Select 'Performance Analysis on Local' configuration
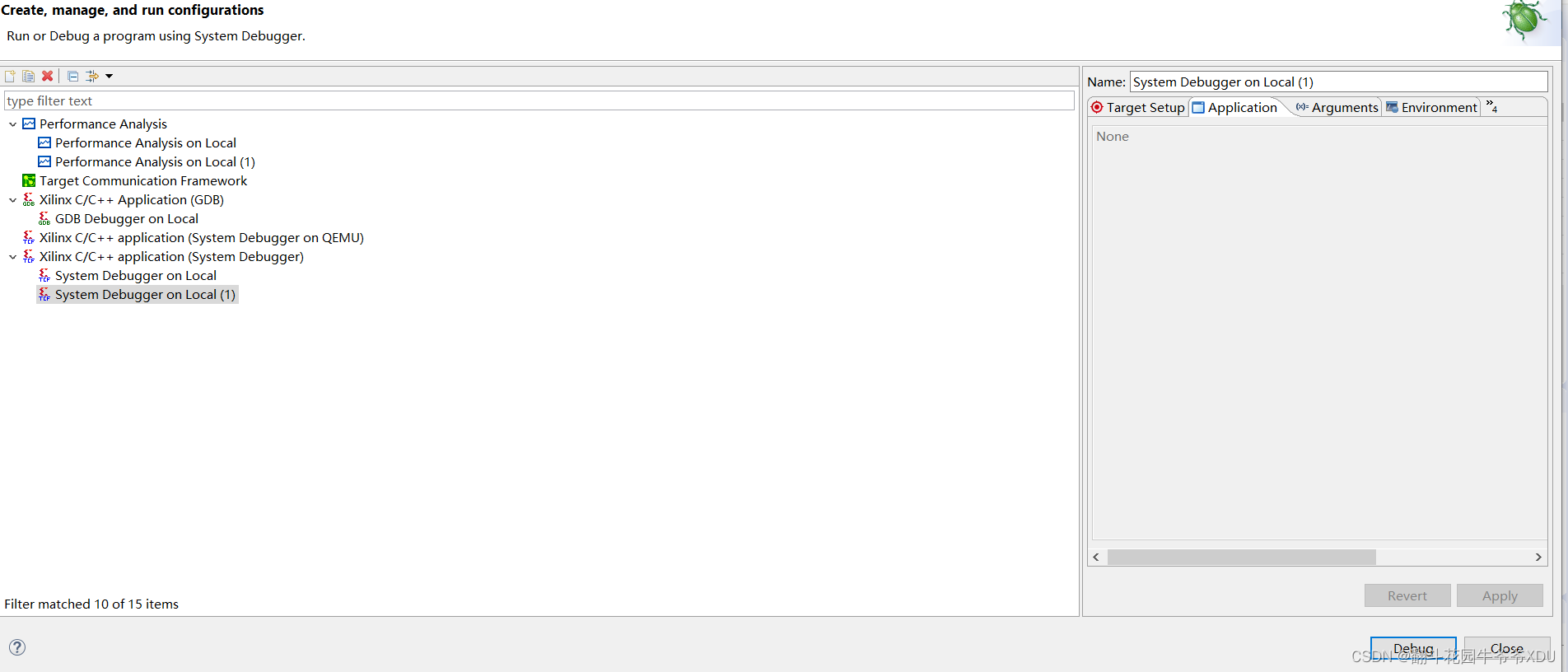The image size is (1568, 672). pos(146,142)
